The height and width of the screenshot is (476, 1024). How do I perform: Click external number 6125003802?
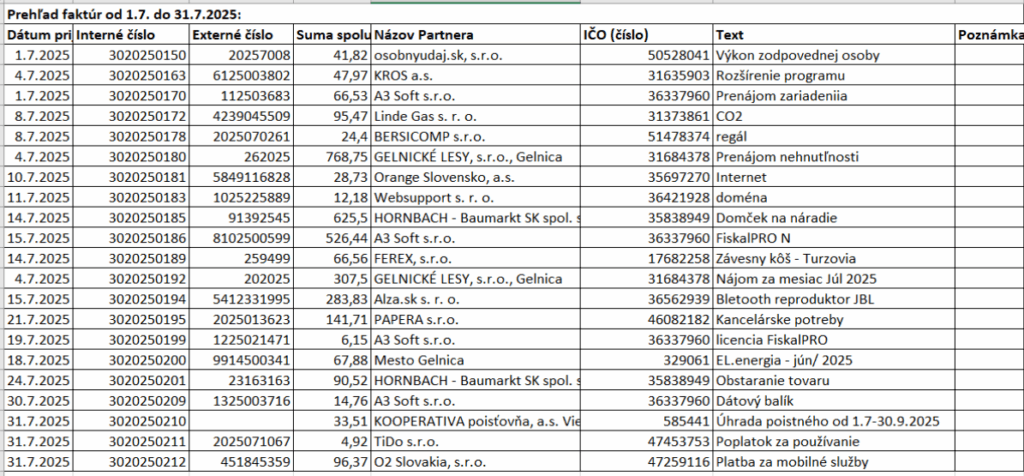(241, 76)
